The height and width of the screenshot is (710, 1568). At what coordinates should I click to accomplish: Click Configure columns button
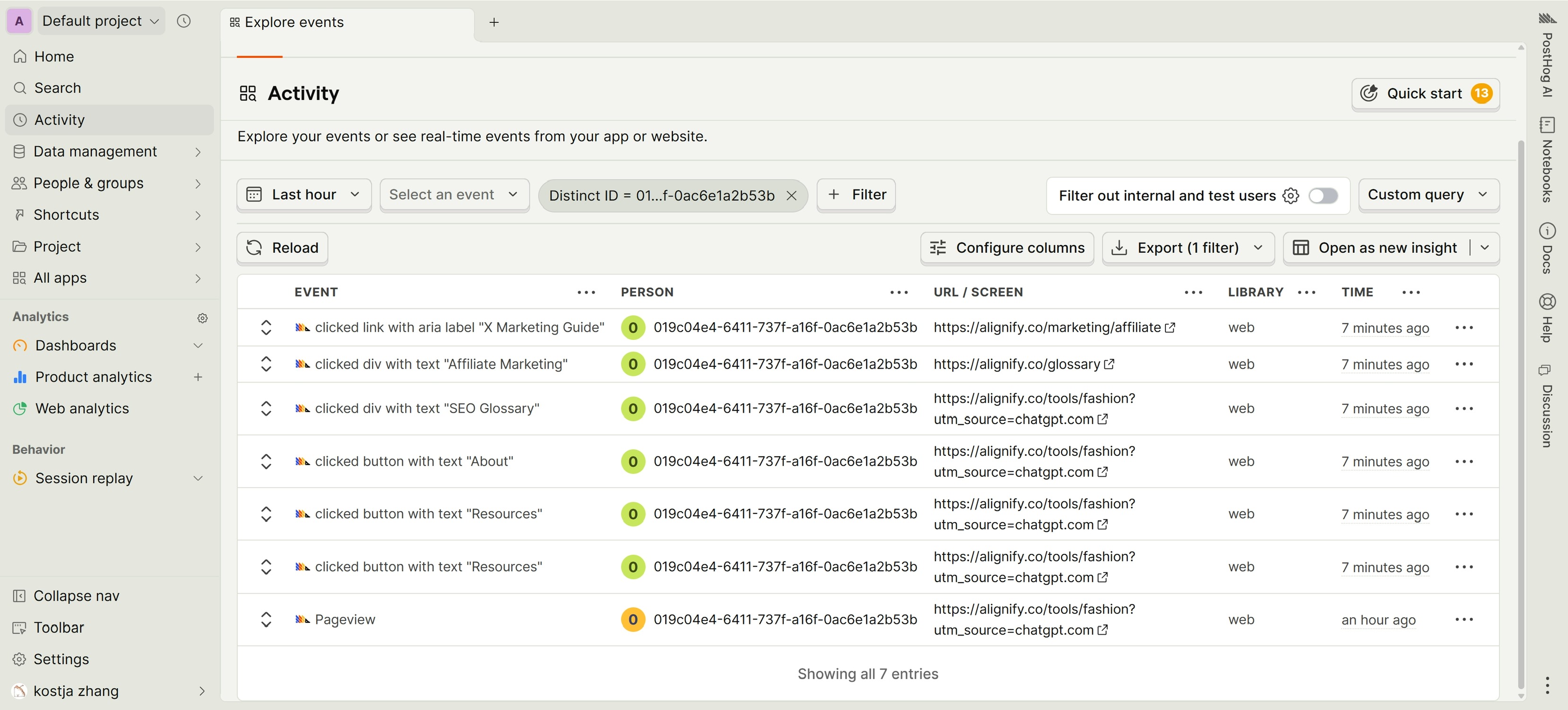[1007, 248]
